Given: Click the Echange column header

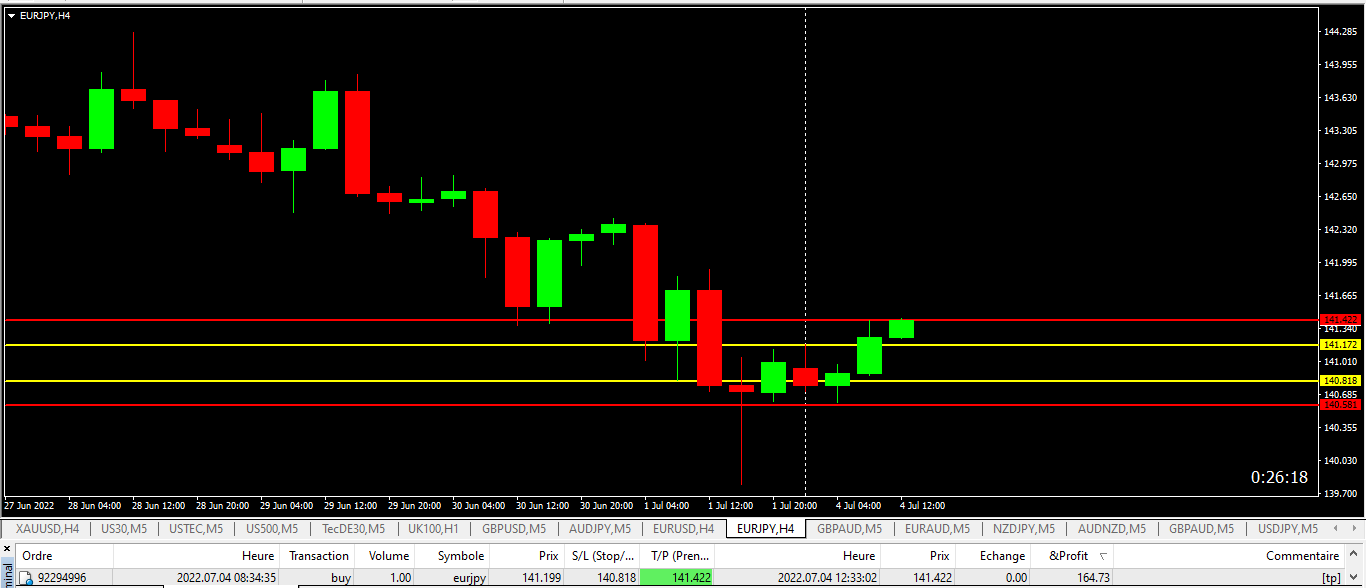Looking at the screenshot, I should 993,556.
